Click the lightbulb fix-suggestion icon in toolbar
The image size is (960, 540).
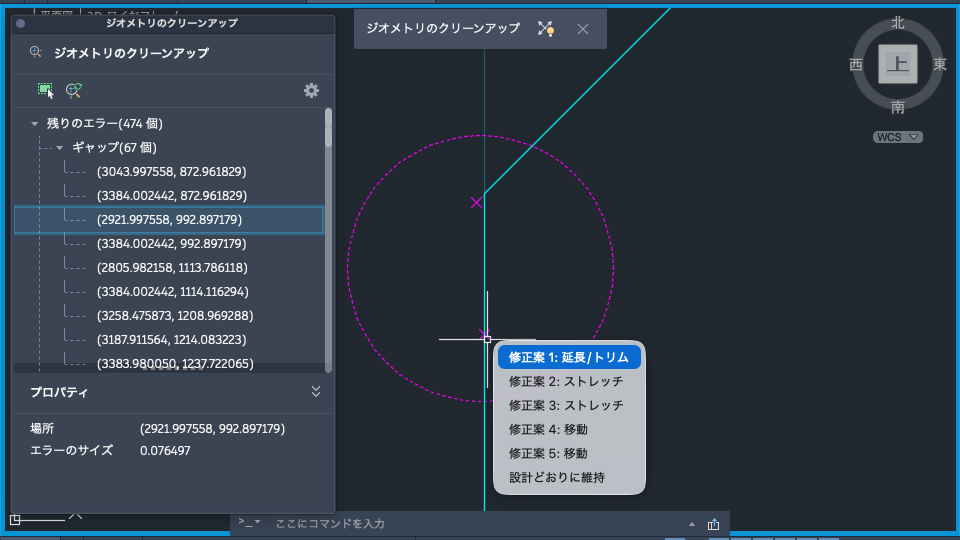(546, 29)
